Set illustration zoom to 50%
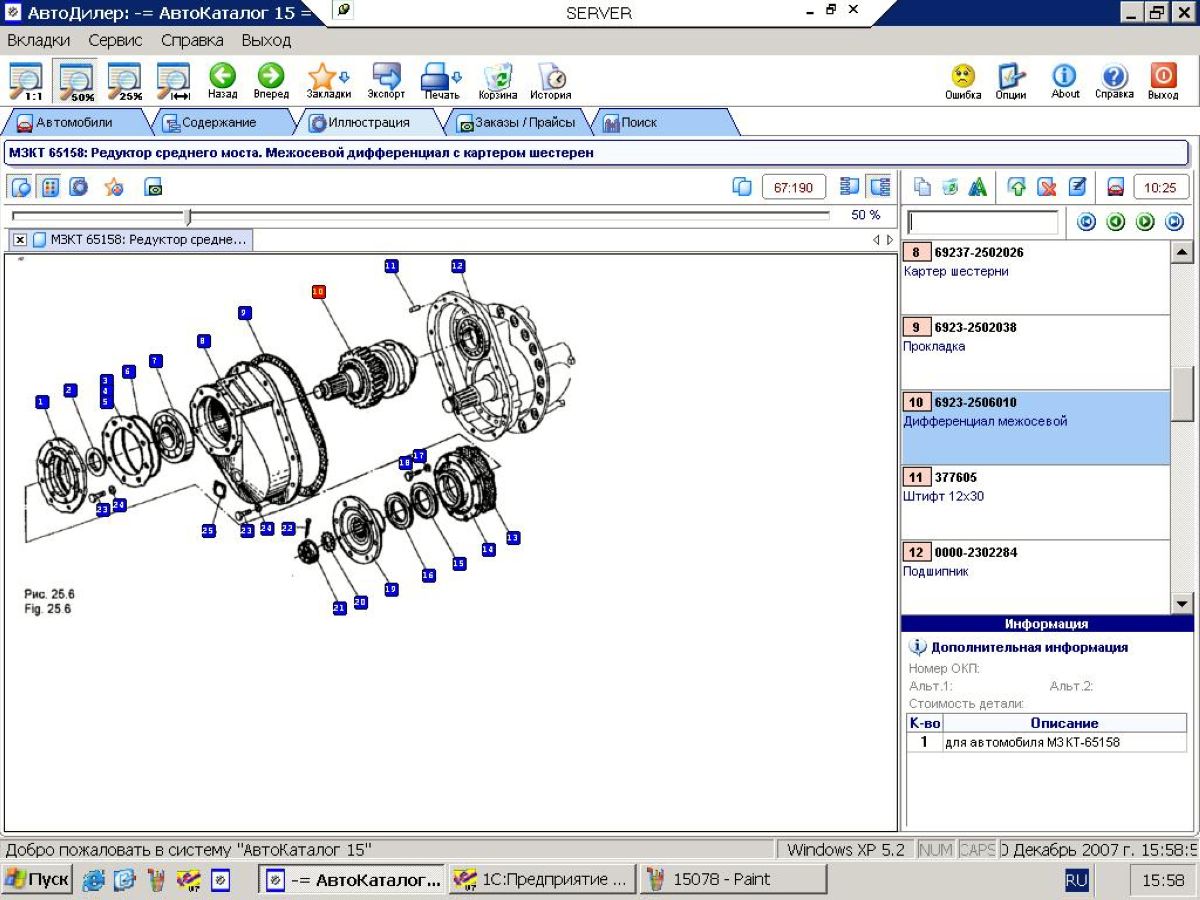Image resolution: width=1200 pixels, height=900 pixels. [x=76, y=81]
